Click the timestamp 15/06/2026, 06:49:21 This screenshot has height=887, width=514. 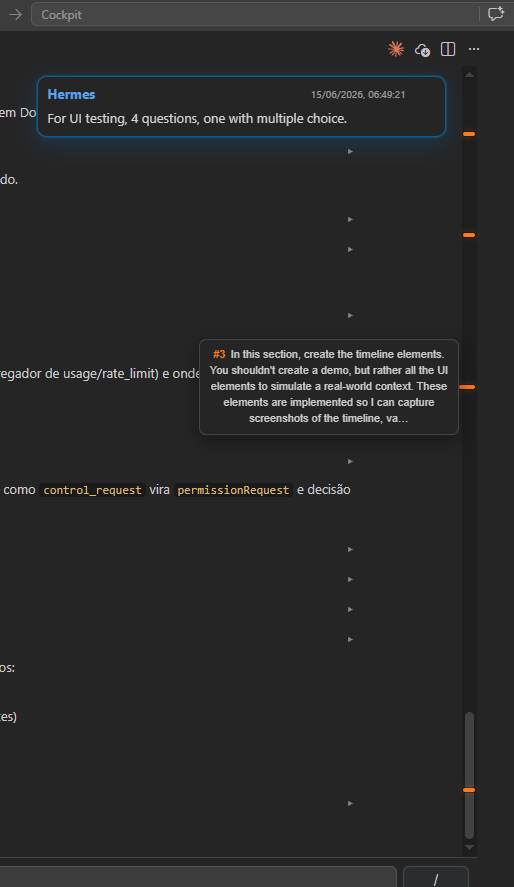[358, 94]
